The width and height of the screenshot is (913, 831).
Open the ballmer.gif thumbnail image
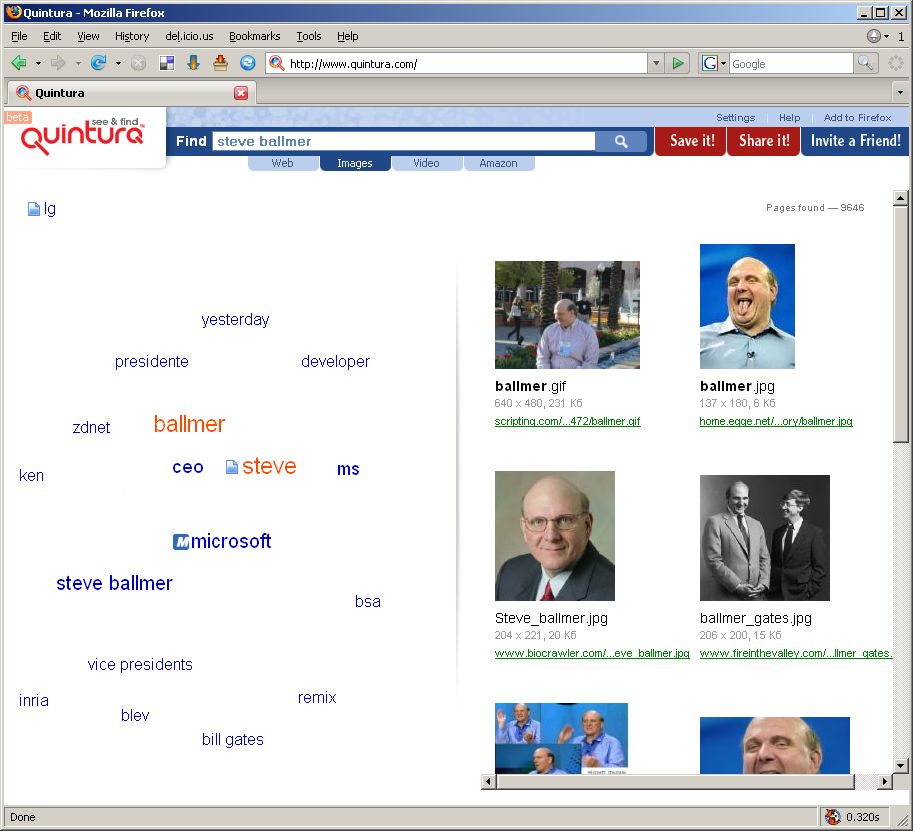tap(567, 315)
